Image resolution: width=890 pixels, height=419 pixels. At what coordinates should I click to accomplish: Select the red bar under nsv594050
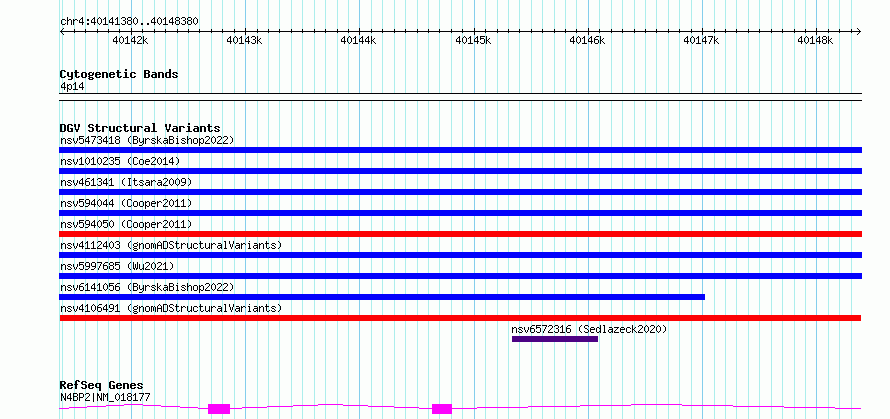(x=460, y=234)
